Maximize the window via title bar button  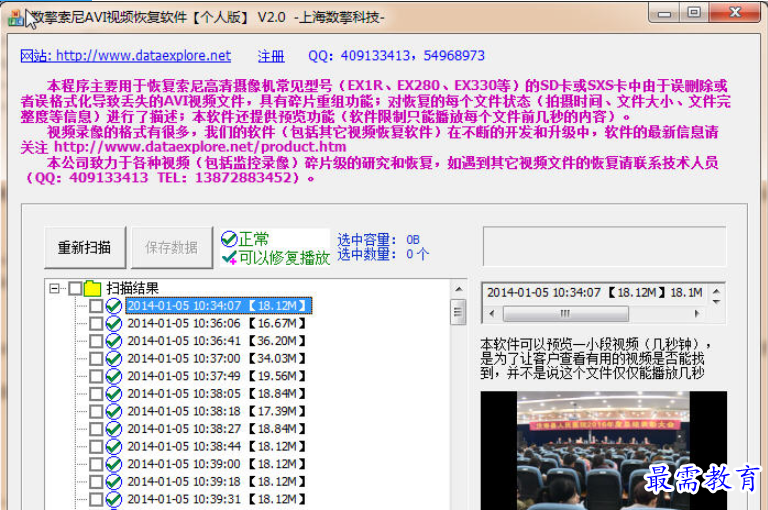click(694, 12)
